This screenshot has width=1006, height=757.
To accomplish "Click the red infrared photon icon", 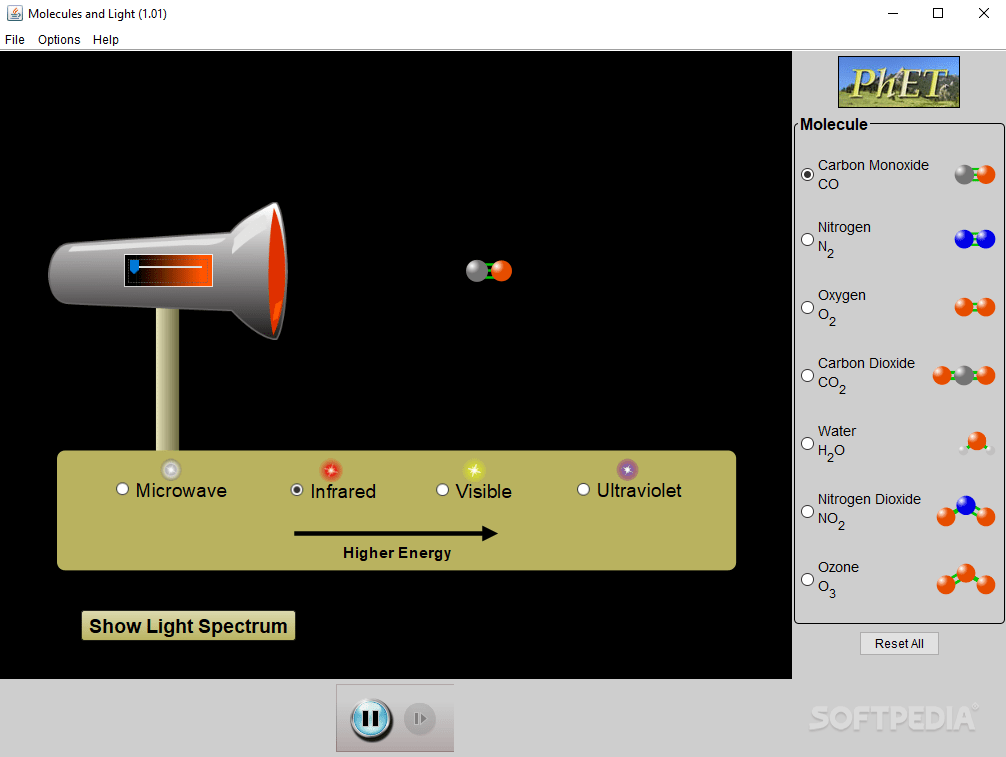I will click(331, 468).
